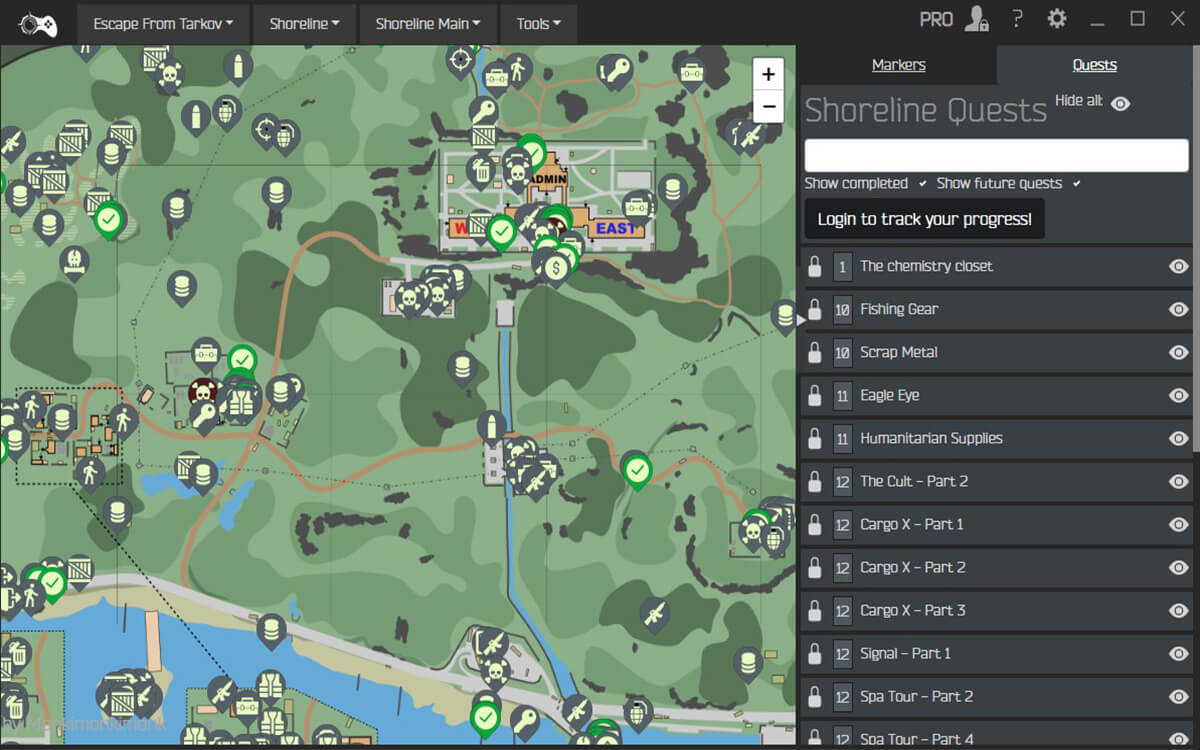Image resolution: width=1200 pixels, height=750 pixels.
Task: Toggle the Show completed checkbox
Action: [x=922, y=184]
